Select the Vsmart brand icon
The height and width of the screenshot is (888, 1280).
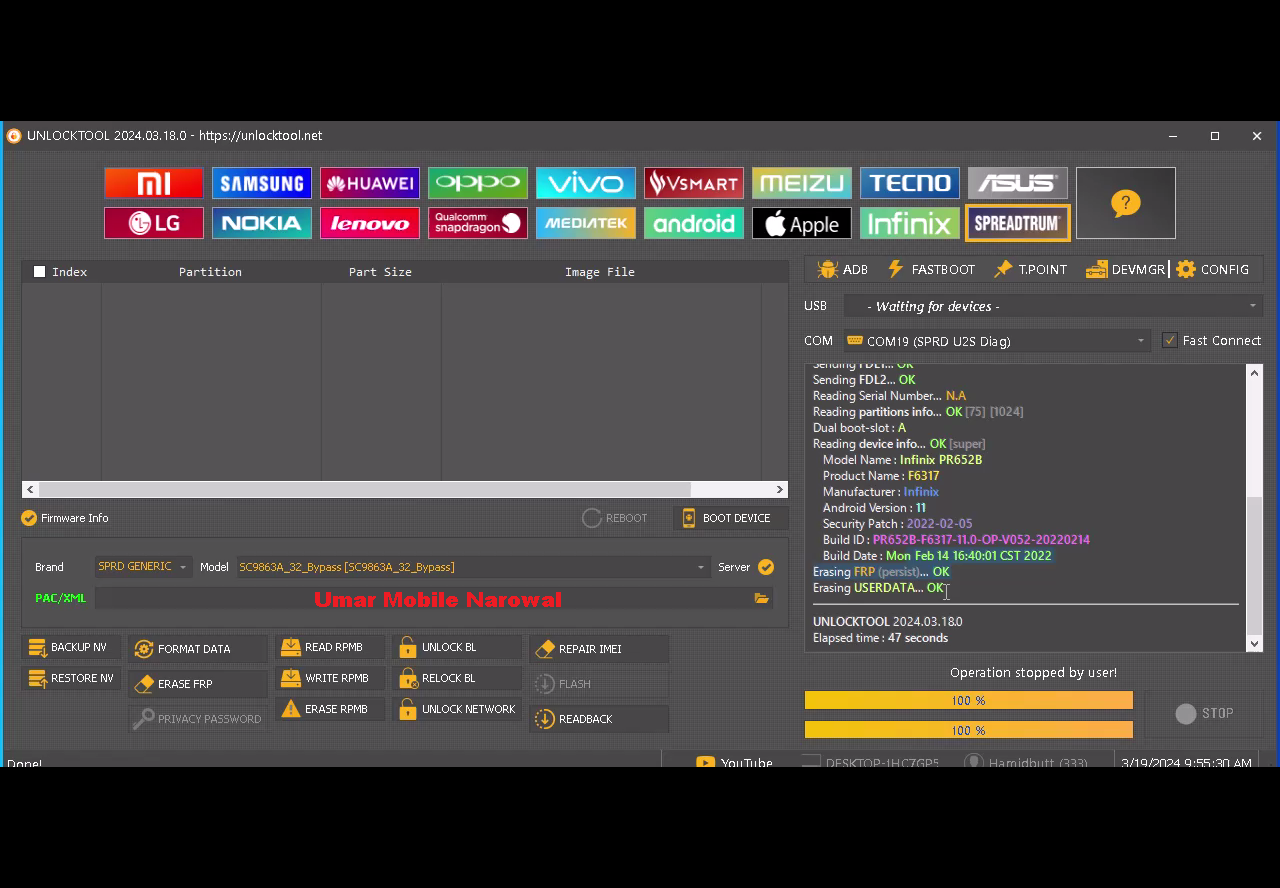[x=694, y=183]
